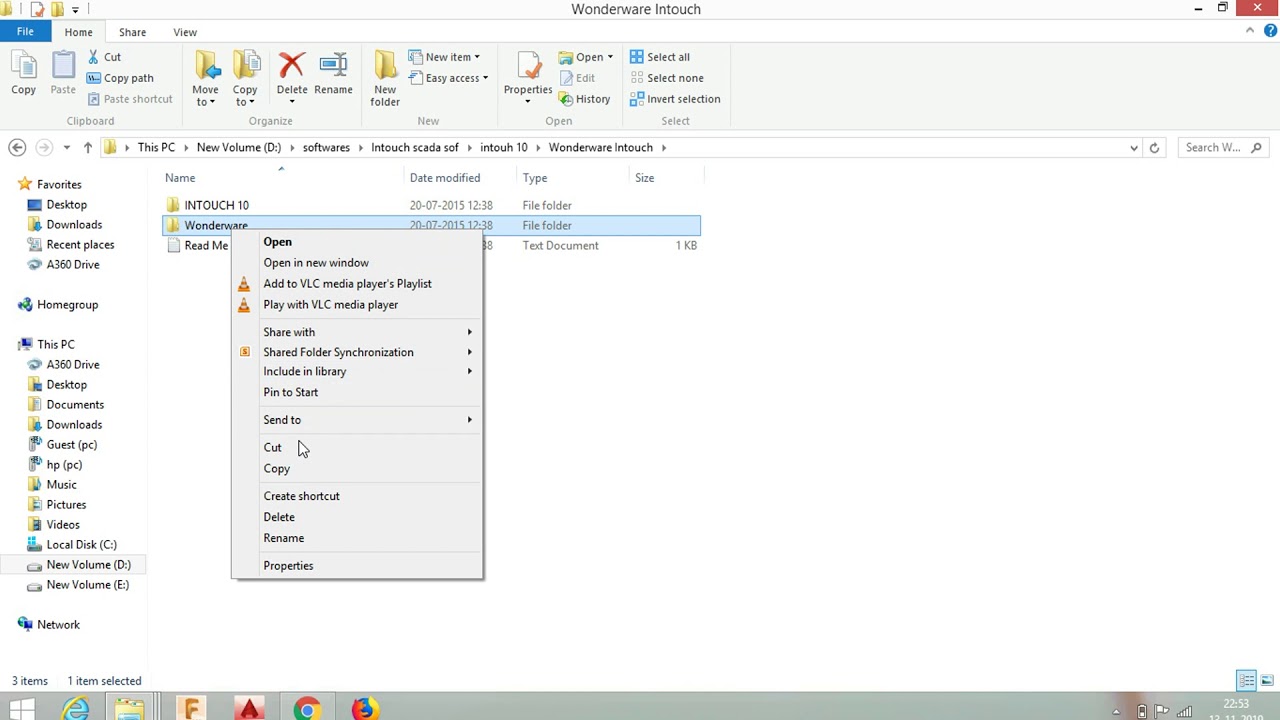Switch to the View ribbon tab

pos(185,32)
